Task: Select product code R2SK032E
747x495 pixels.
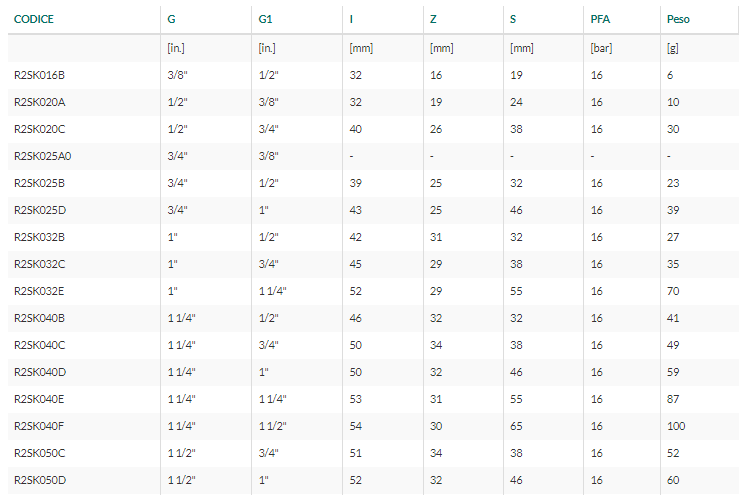Action: click(39, 291)
